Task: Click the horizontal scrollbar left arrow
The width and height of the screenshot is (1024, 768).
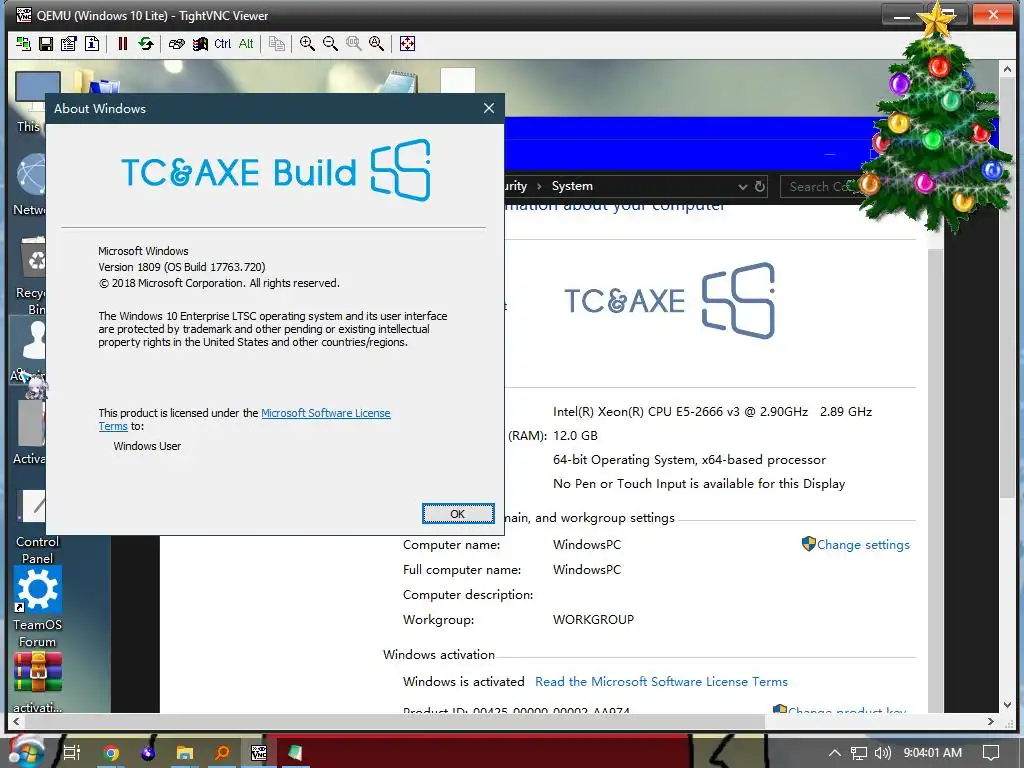Action: point(16,722)
